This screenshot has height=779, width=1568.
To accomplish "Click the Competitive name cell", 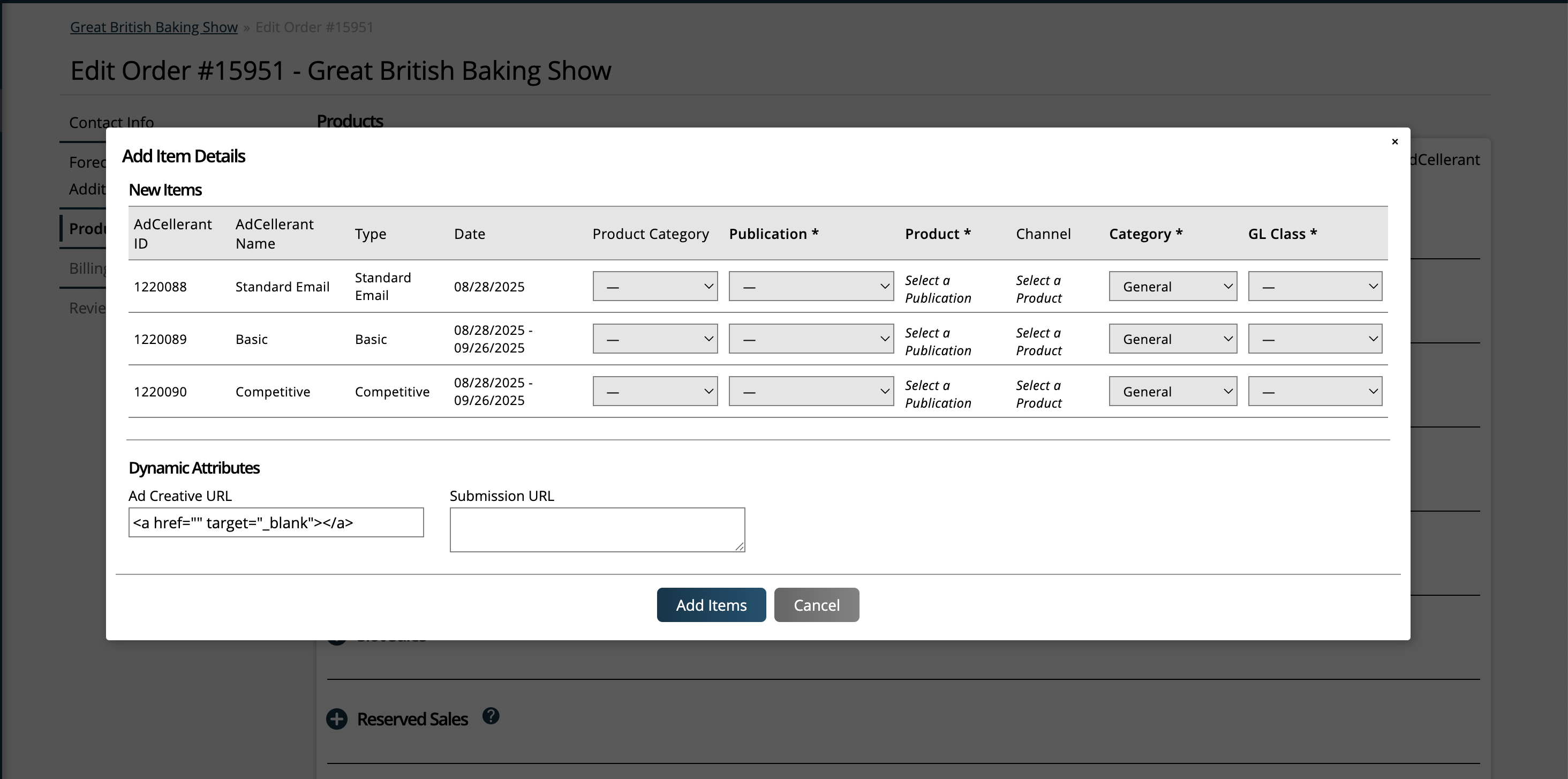I will 273,392.
